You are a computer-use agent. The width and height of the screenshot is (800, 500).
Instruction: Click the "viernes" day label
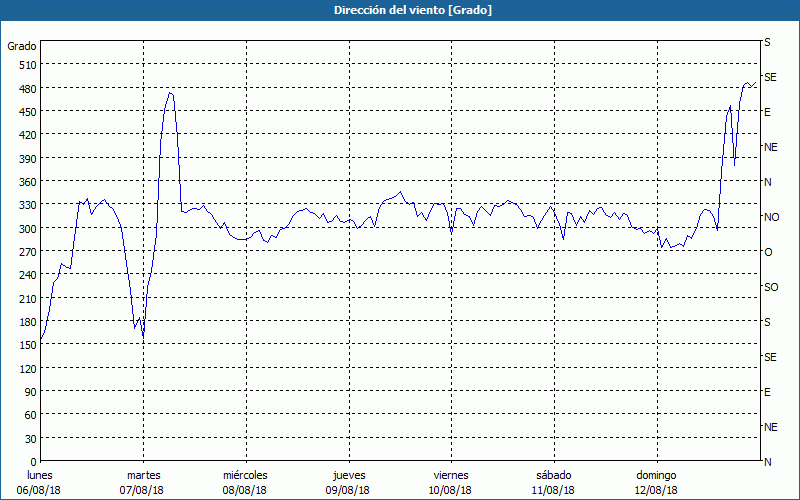451,475
